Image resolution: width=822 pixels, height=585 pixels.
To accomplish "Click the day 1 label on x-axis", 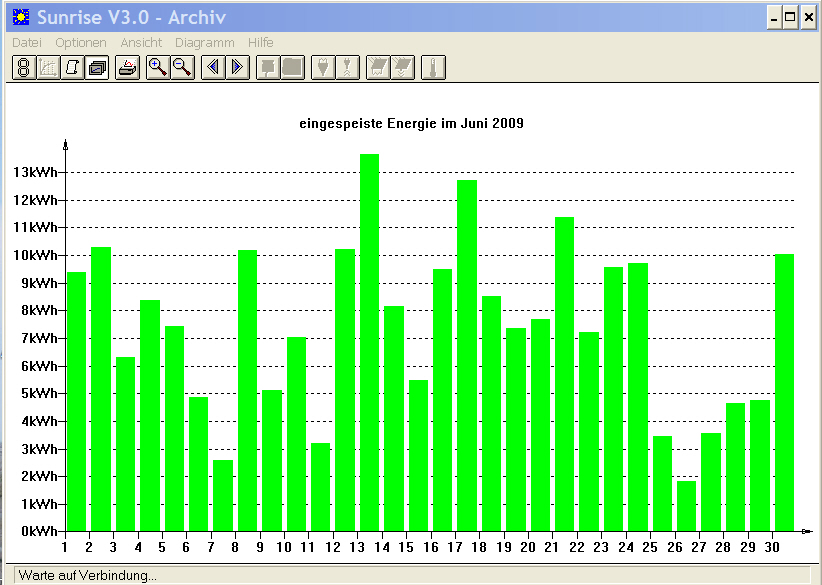I will tap(64, 547).
